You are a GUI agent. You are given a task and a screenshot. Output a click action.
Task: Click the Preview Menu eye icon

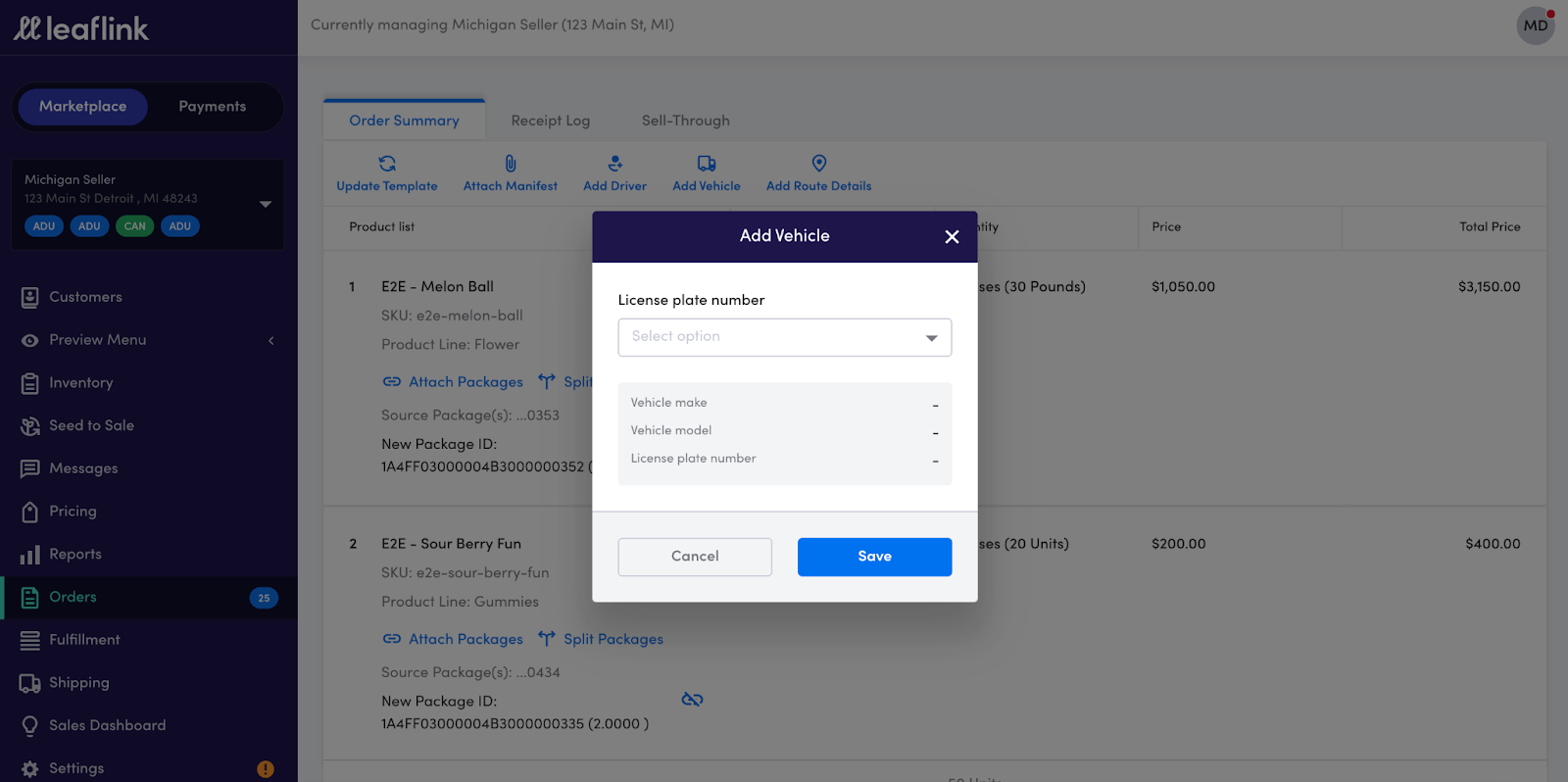point(30,340)
